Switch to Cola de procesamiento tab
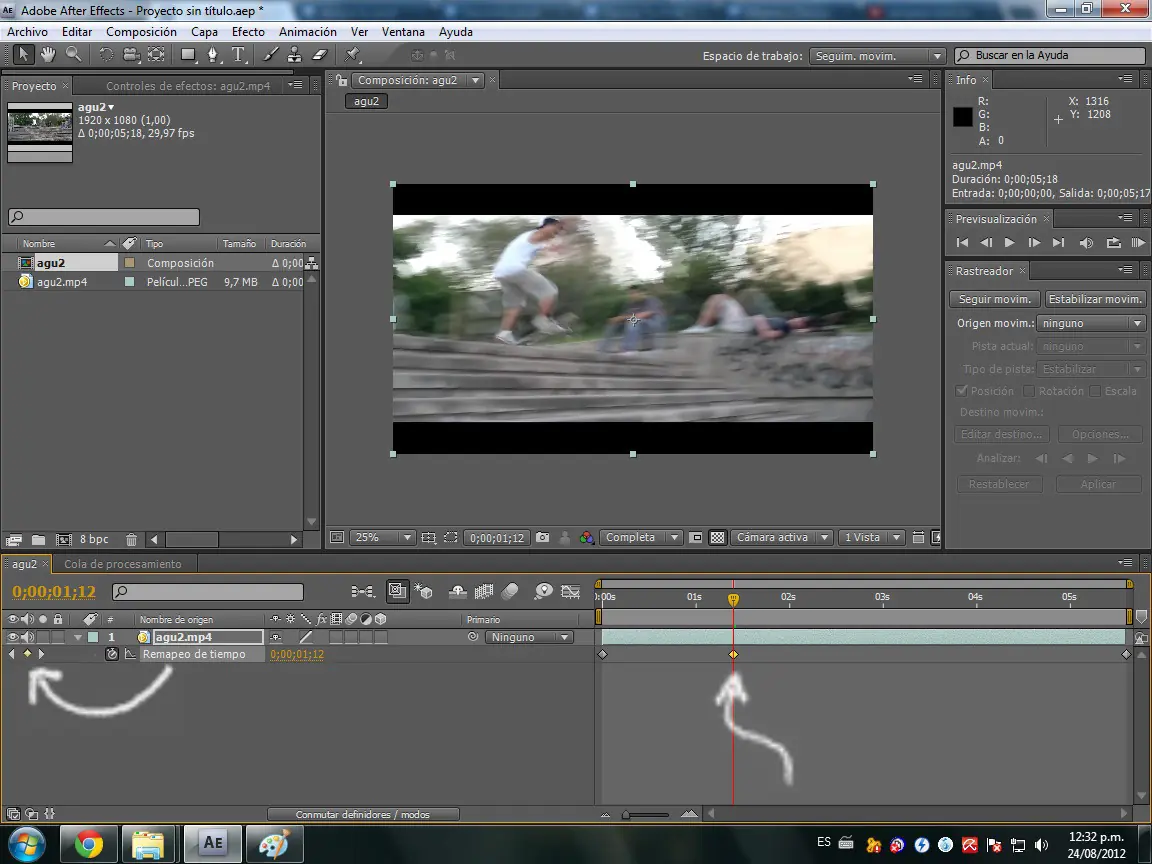 [x=123, y=564]
